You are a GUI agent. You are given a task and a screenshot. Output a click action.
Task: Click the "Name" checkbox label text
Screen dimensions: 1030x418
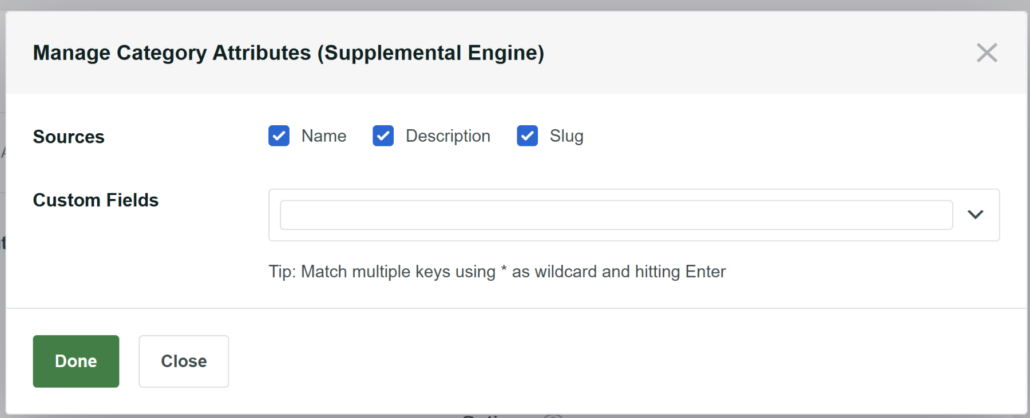(x=323, y=136)
